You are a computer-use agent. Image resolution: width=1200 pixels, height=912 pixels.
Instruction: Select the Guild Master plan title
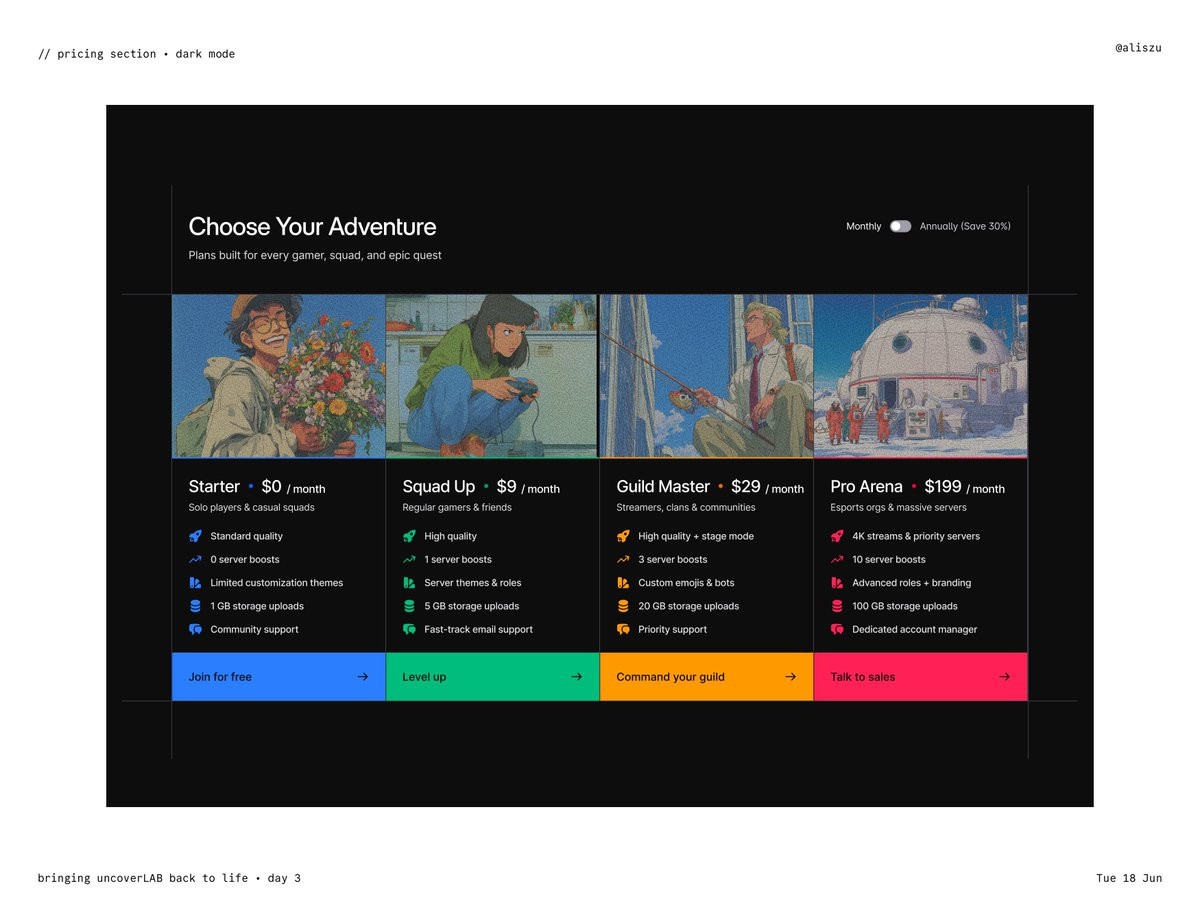coord(663,487)
